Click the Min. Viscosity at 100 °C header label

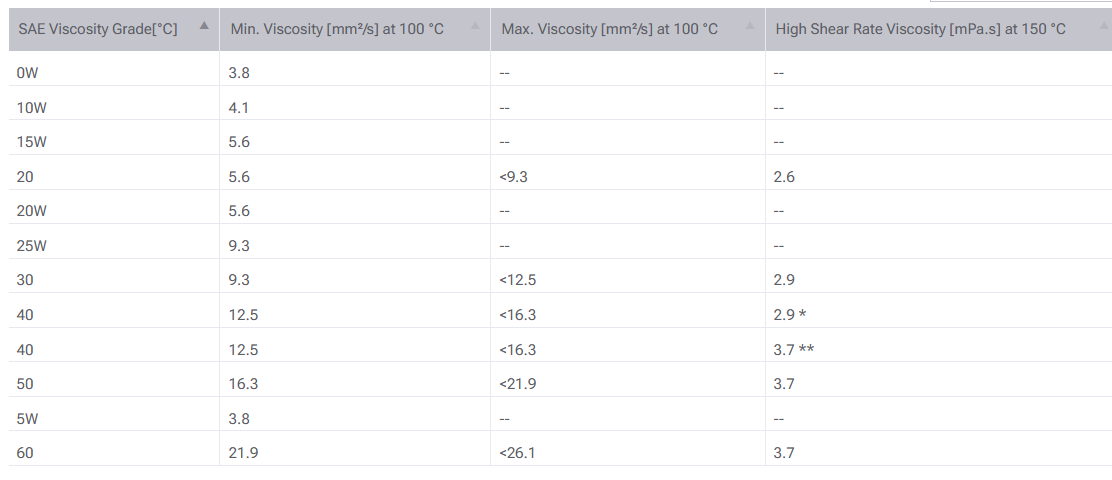pyautogui.click(x=337, y=29)
